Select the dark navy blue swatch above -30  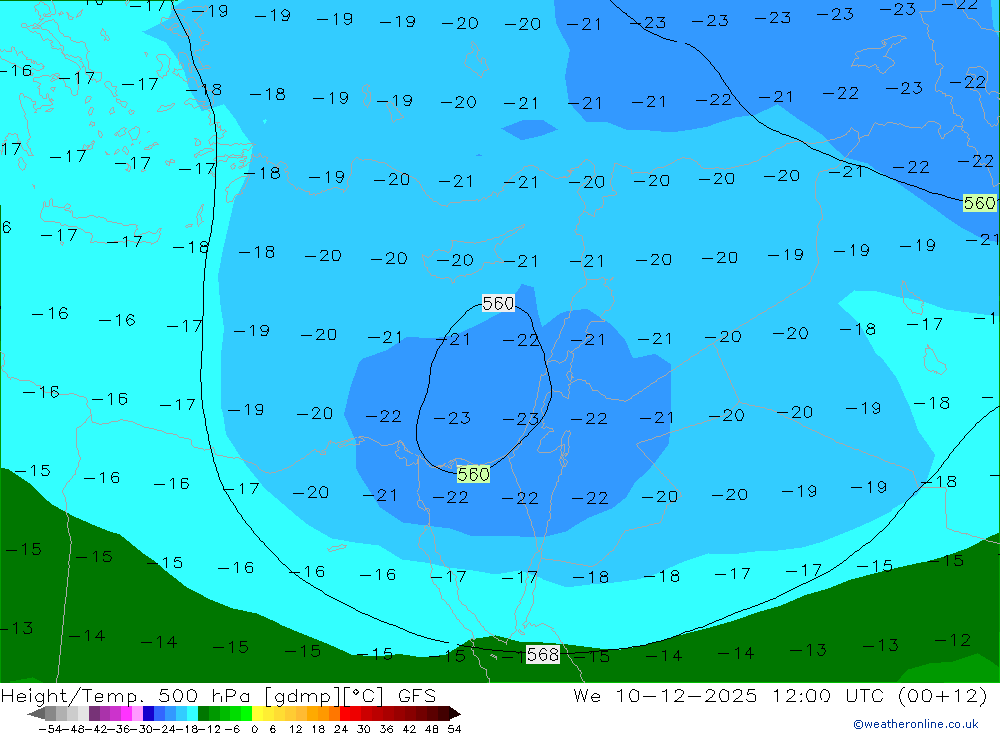pyautogui.click(x=148, y=713)
